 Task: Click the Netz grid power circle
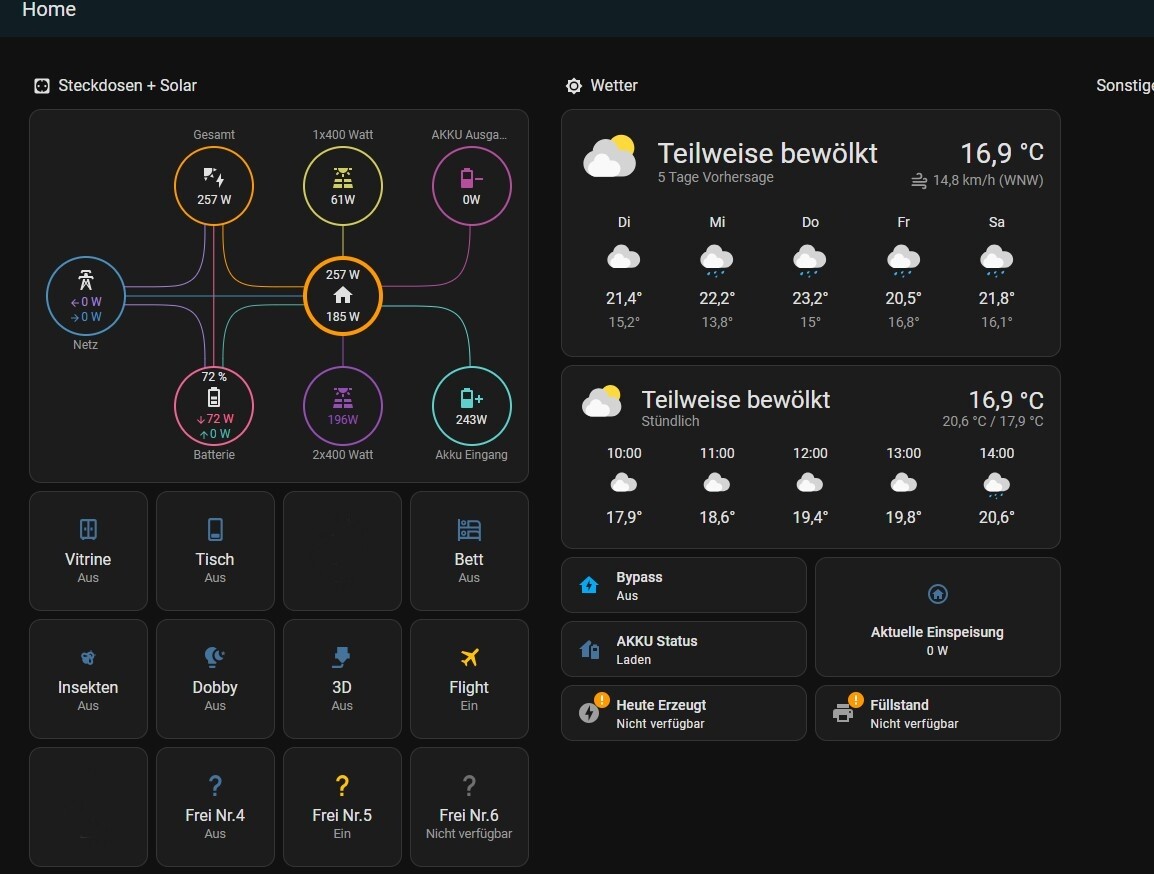click(85, 296)
